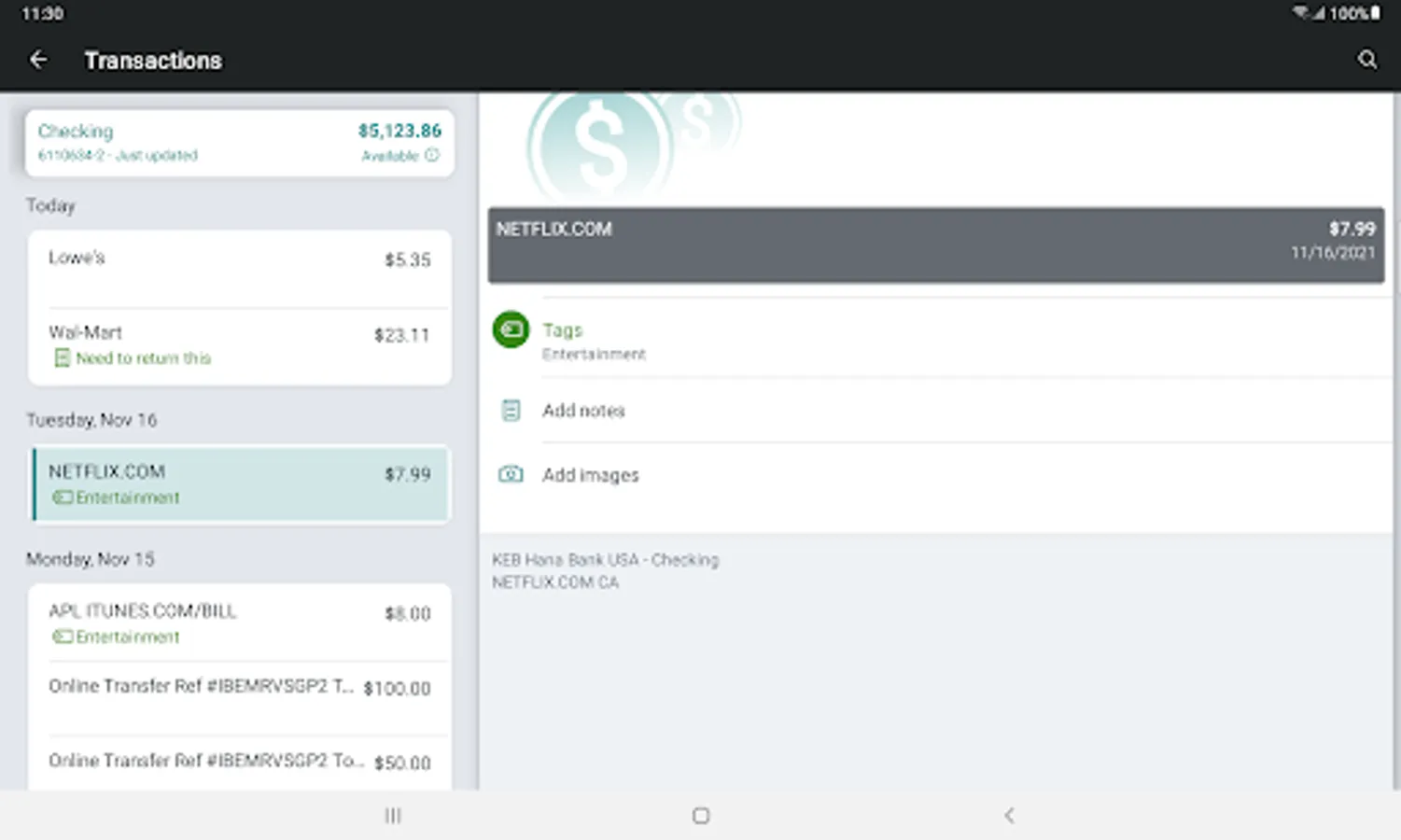Click the 'Need to return this' note
1401x840 pixels.
click(143, 358)
